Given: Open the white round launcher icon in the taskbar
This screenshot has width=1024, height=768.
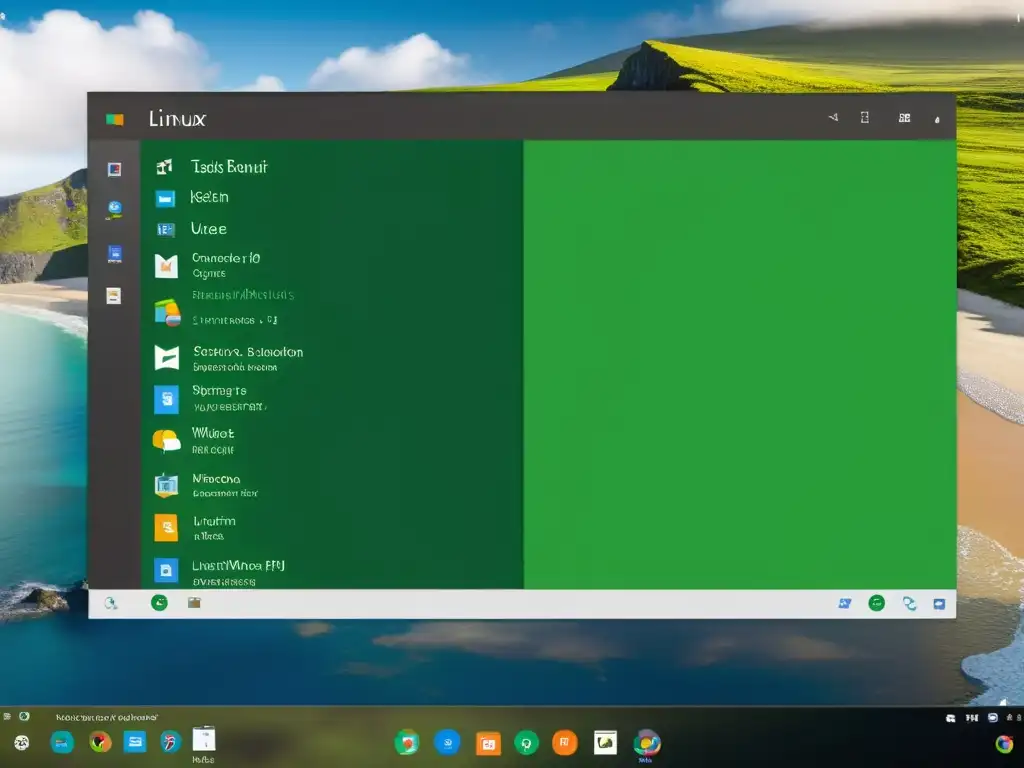Looking at the screenshot, I should [22, 743].
